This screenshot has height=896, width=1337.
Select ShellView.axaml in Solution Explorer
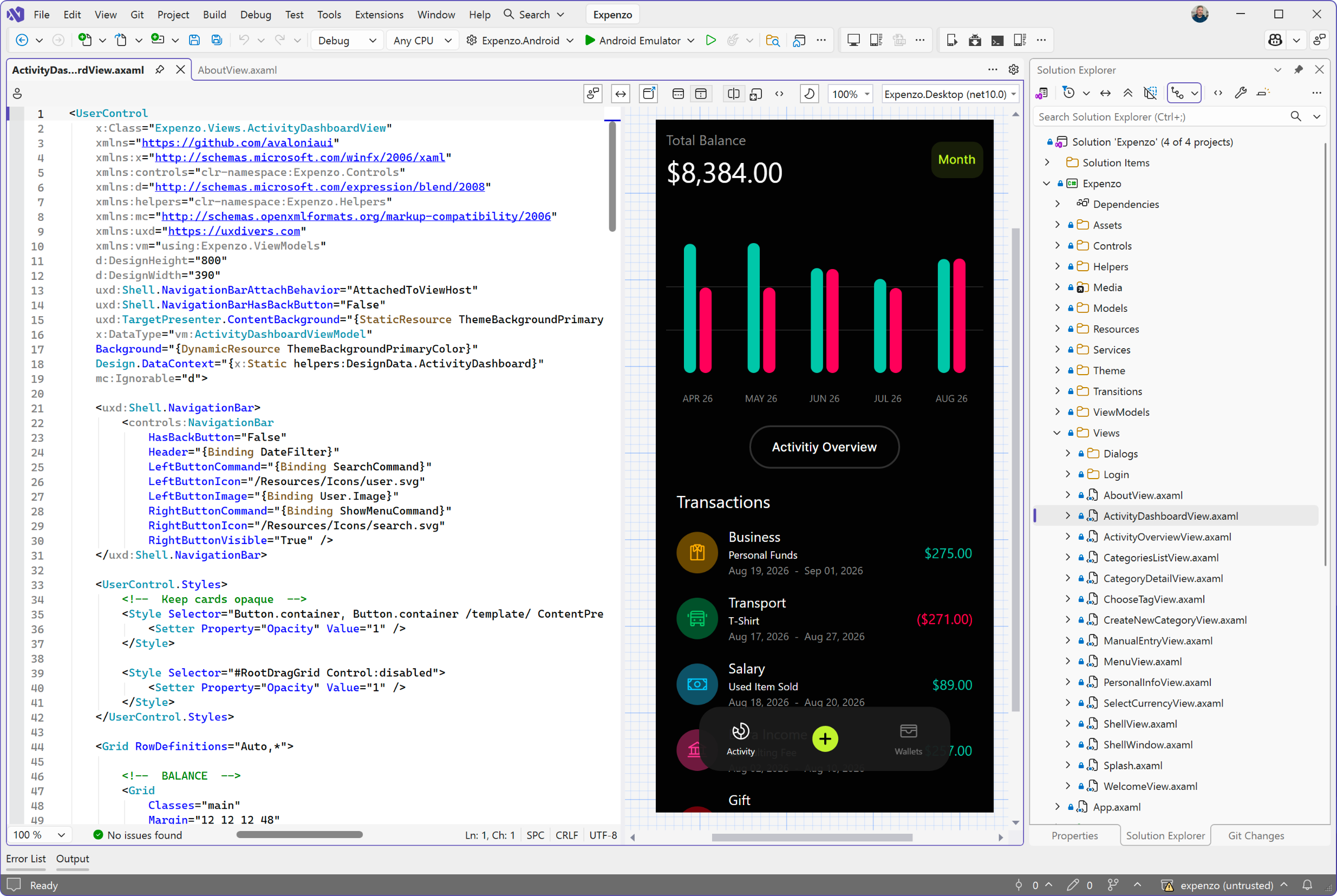tap(1140, 724)
